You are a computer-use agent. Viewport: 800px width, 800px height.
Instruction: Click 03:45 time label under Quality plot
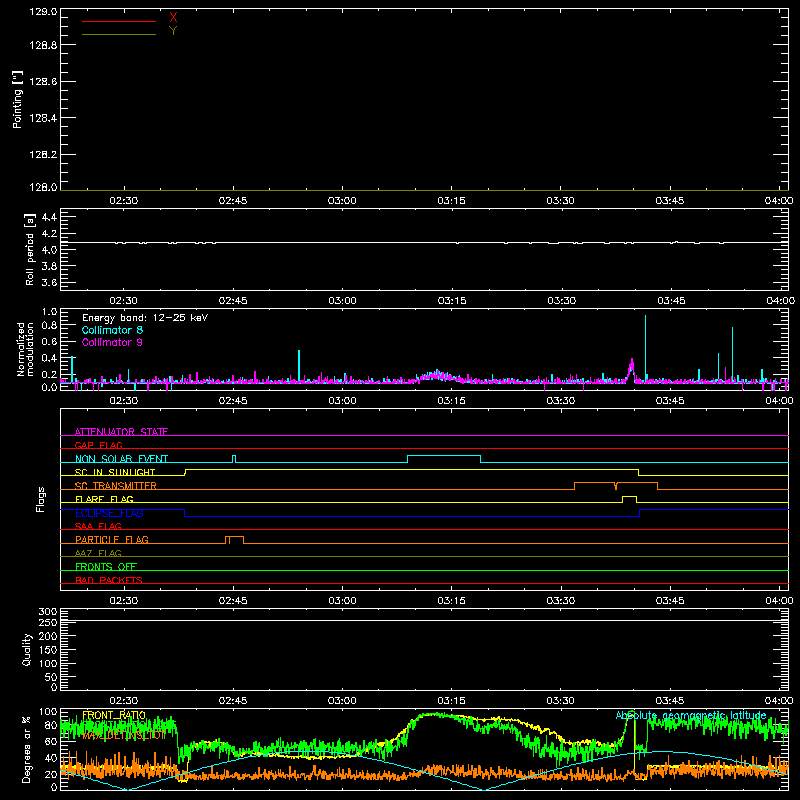(x=670, y=701)
